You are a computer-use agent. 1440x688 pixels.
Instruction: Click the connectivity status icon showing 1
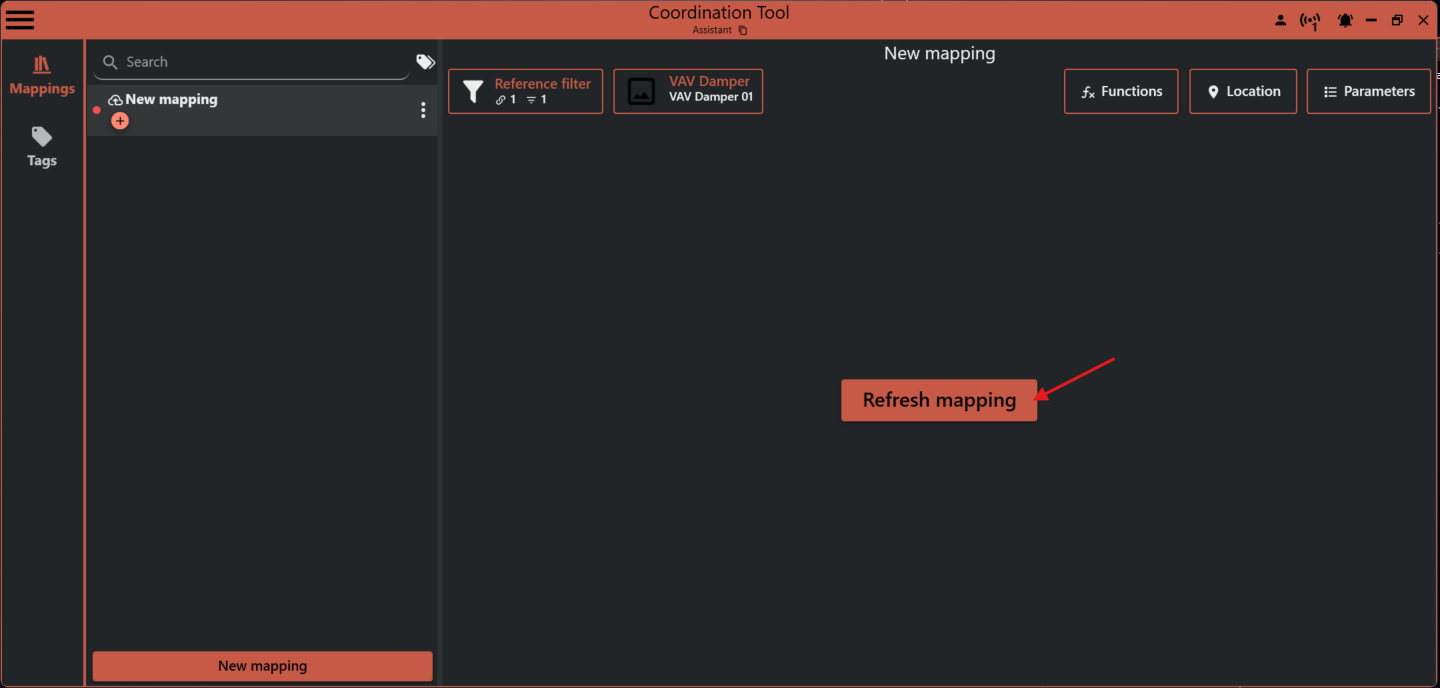pyautogui.click(x=1311, y=19)
